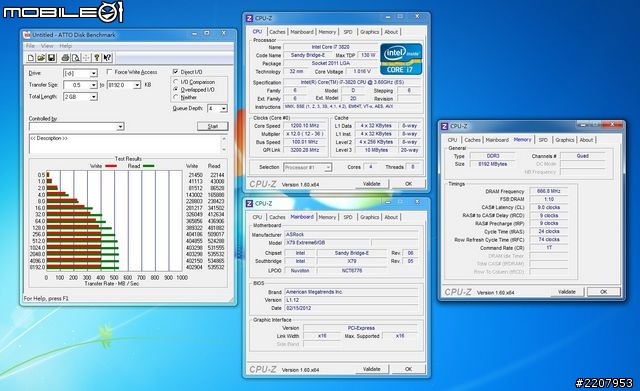Enable the Force Write Access checkbox
Image resolution: width=640 pixels, height=391 pixels.
tap(109, 72)
